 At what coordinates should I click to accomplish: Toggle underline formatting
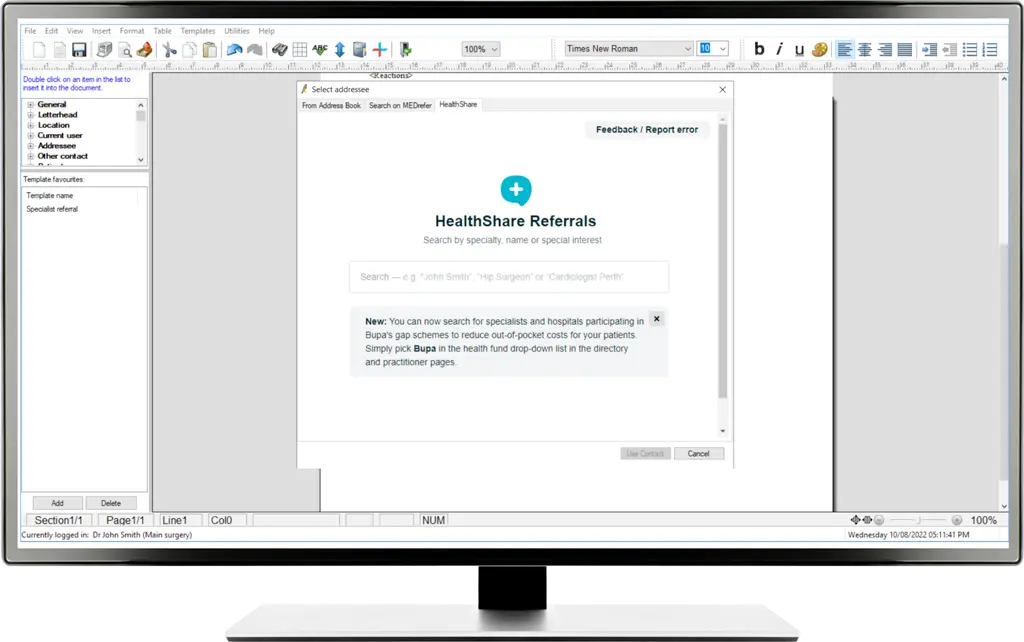799,49
